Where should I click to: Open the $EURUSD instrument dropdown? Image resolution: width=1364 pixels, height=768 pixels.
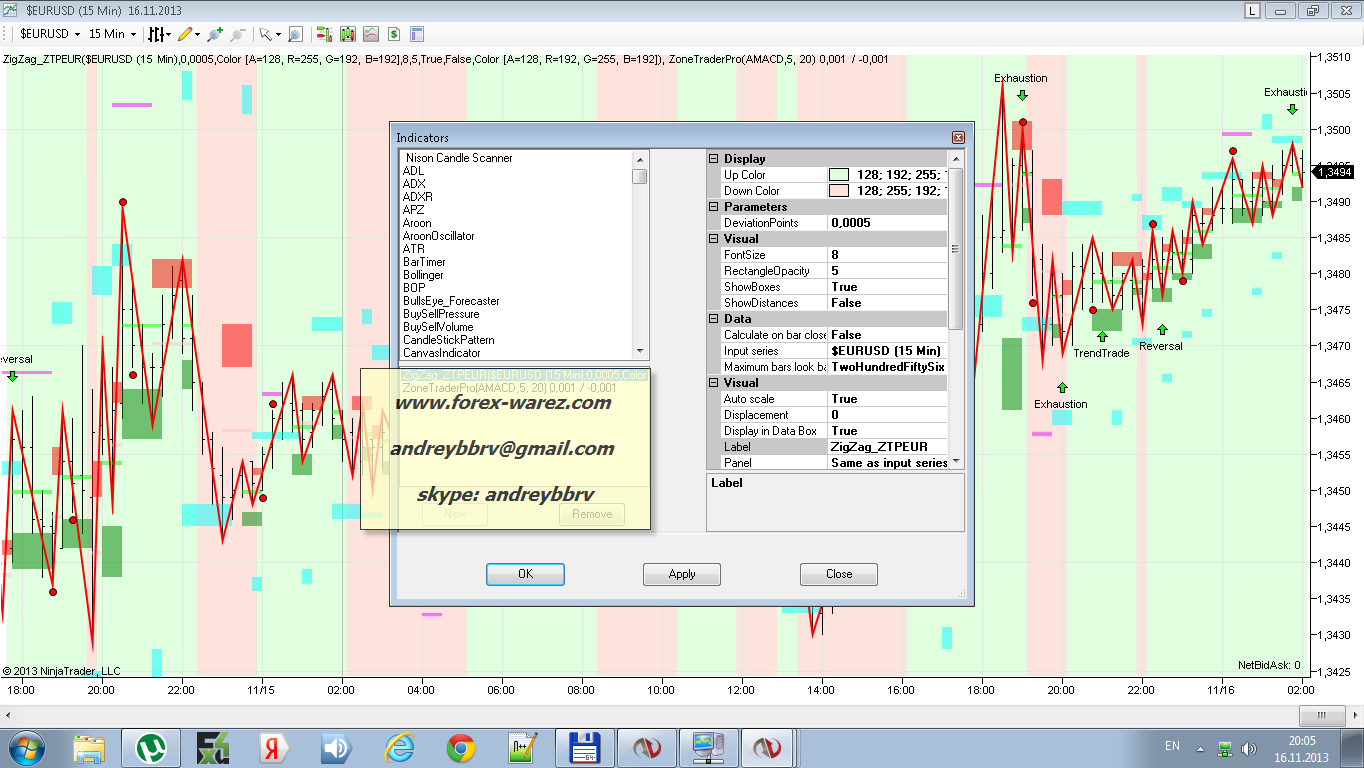(x=50, y=34)
